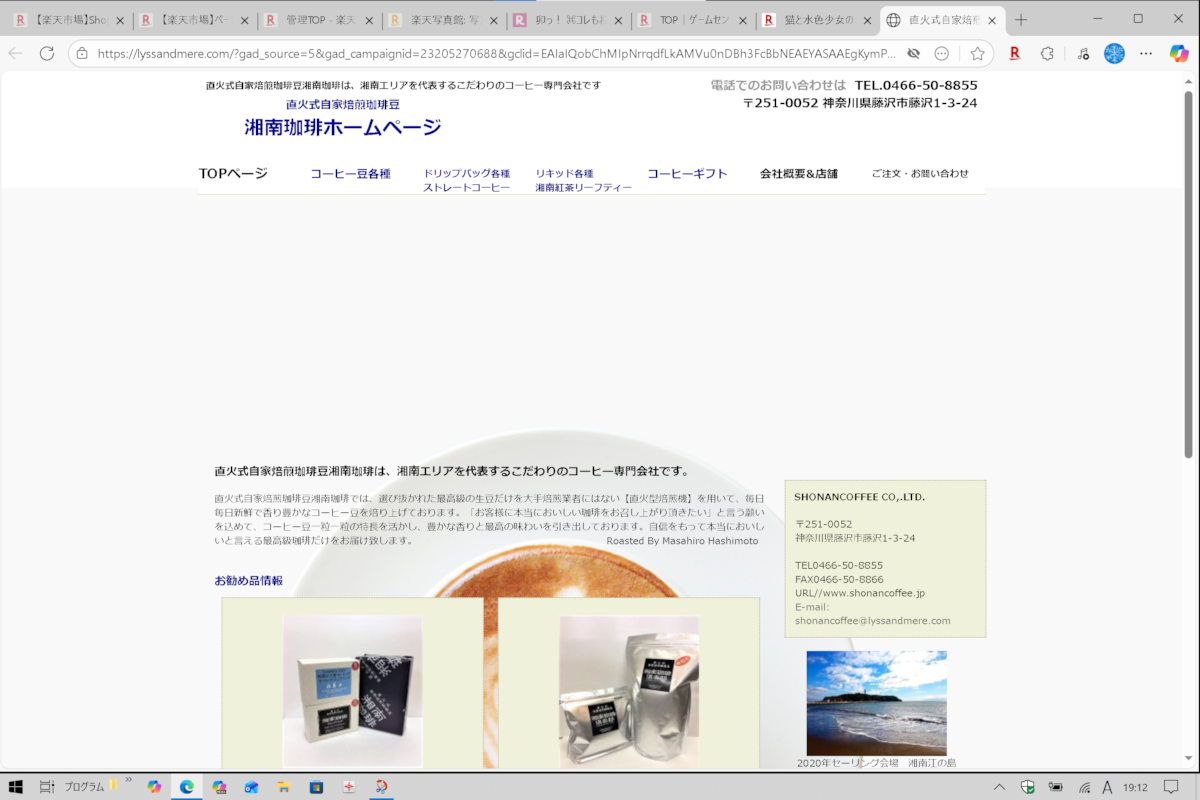Click the page vertical scrollbar thumb
This screenshot has width=1200, height=800.
point(1189,275)
